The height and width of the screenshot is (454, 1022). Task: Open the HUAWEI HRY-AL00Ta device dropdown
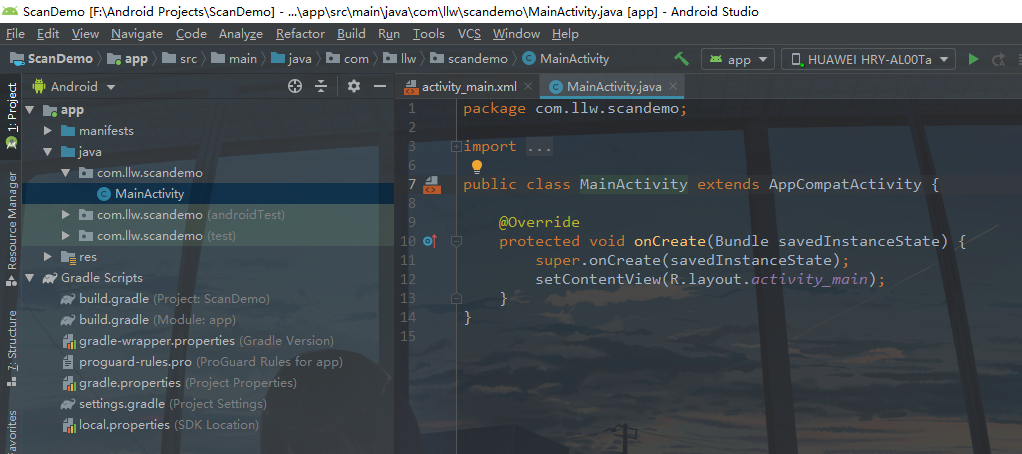pyautogui.click(x=868, y=59)
